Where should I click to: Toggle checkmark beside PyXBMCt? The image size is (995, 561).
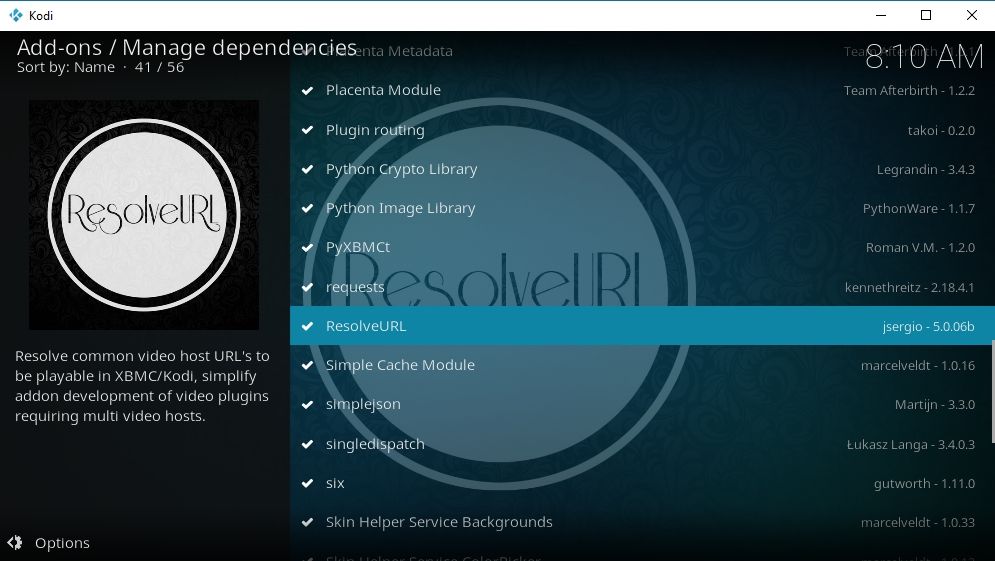coord(308,248)
